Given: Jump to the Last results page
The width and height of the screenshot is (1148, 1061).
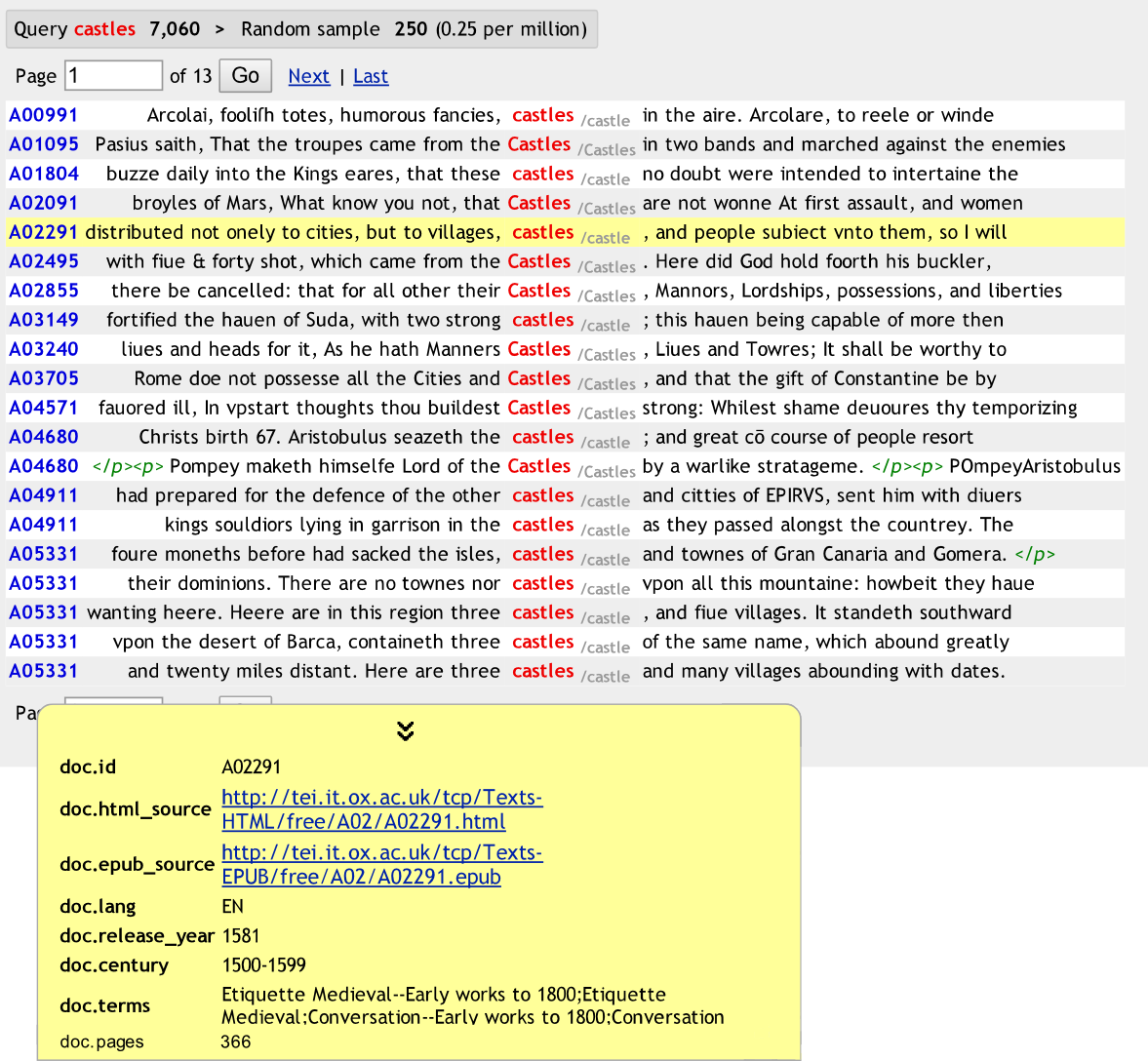Looking at the screenshot, I should 370,76.
